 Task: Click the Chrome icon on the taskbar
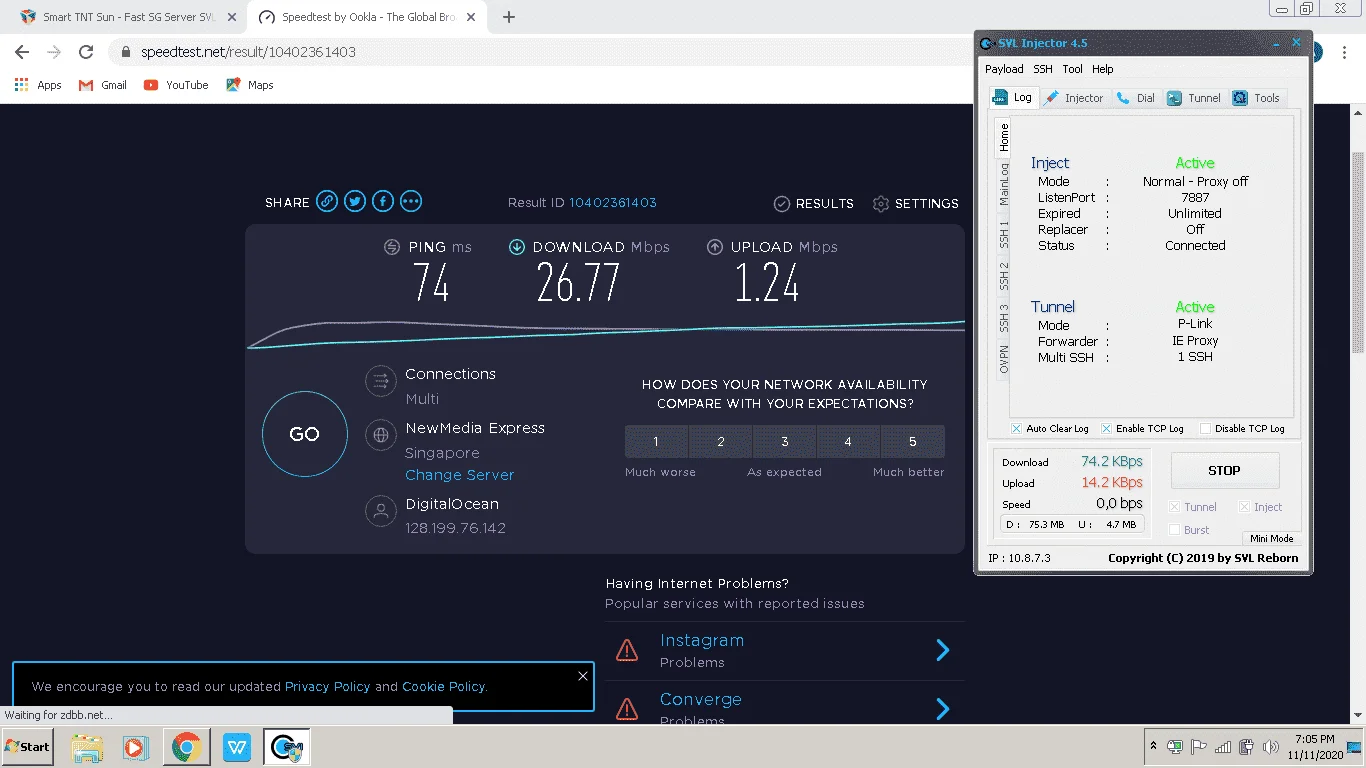[186, 747]
